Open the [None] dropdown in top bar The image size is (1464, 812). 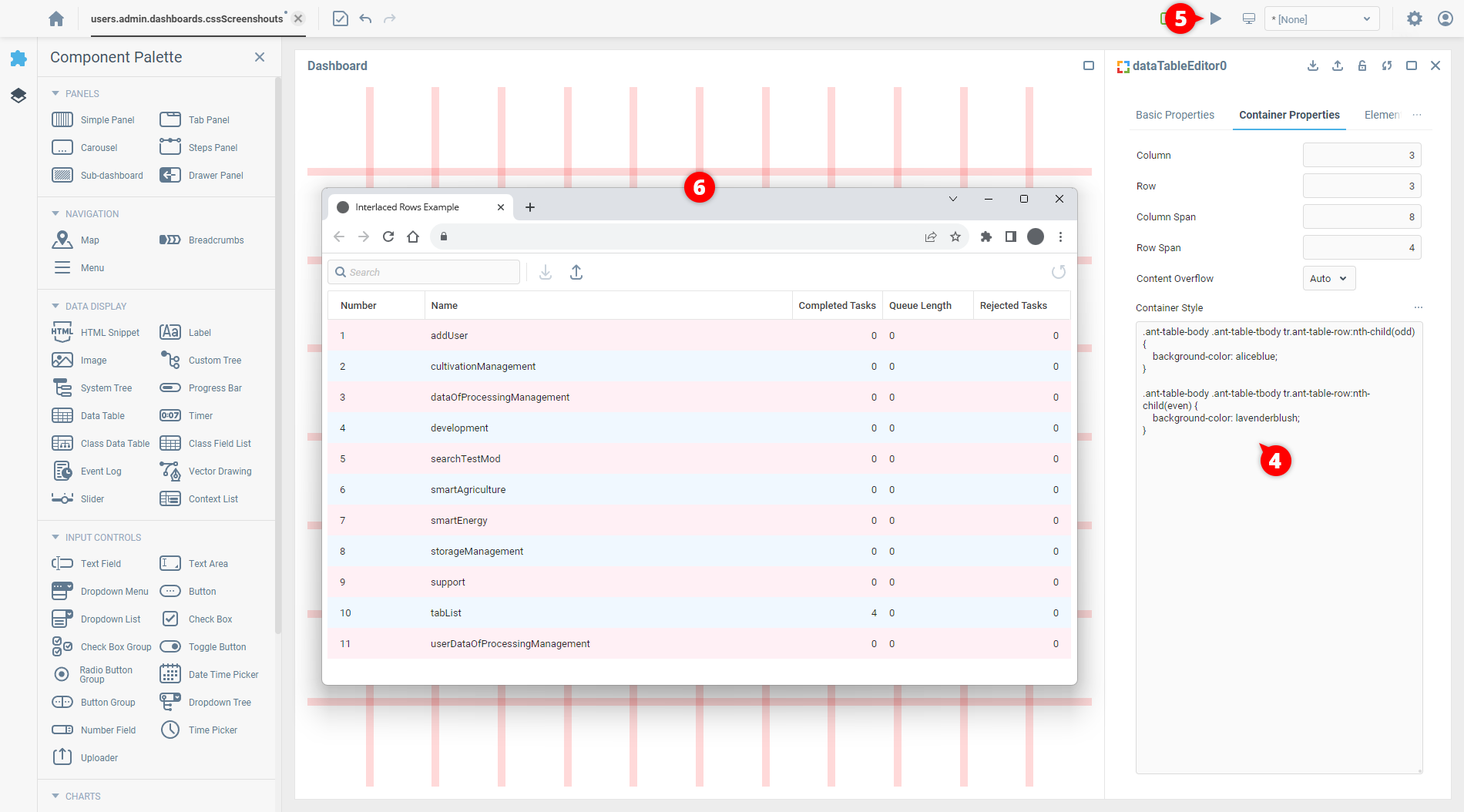[x=1321, y=19]
